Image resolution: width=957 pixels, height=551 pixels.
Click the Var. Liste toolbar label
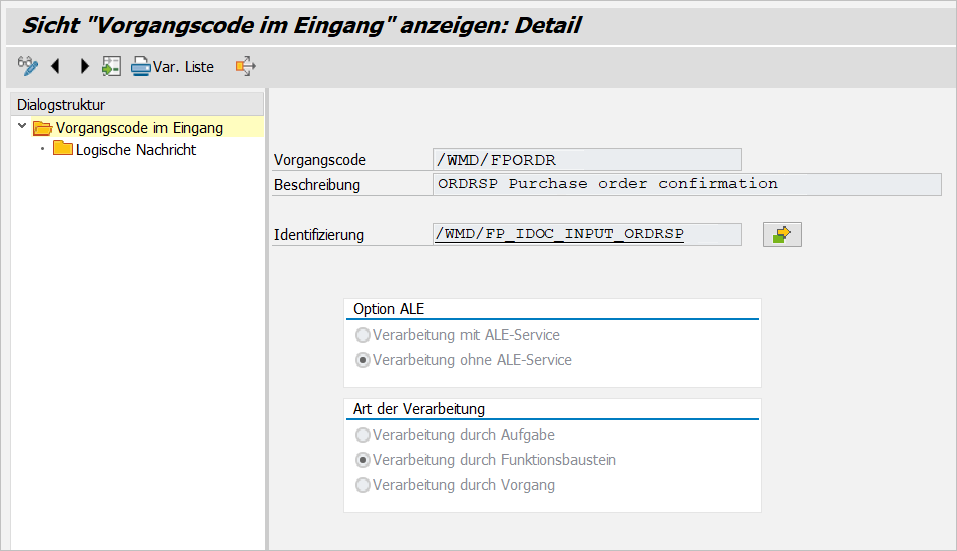tap(183, 67)
